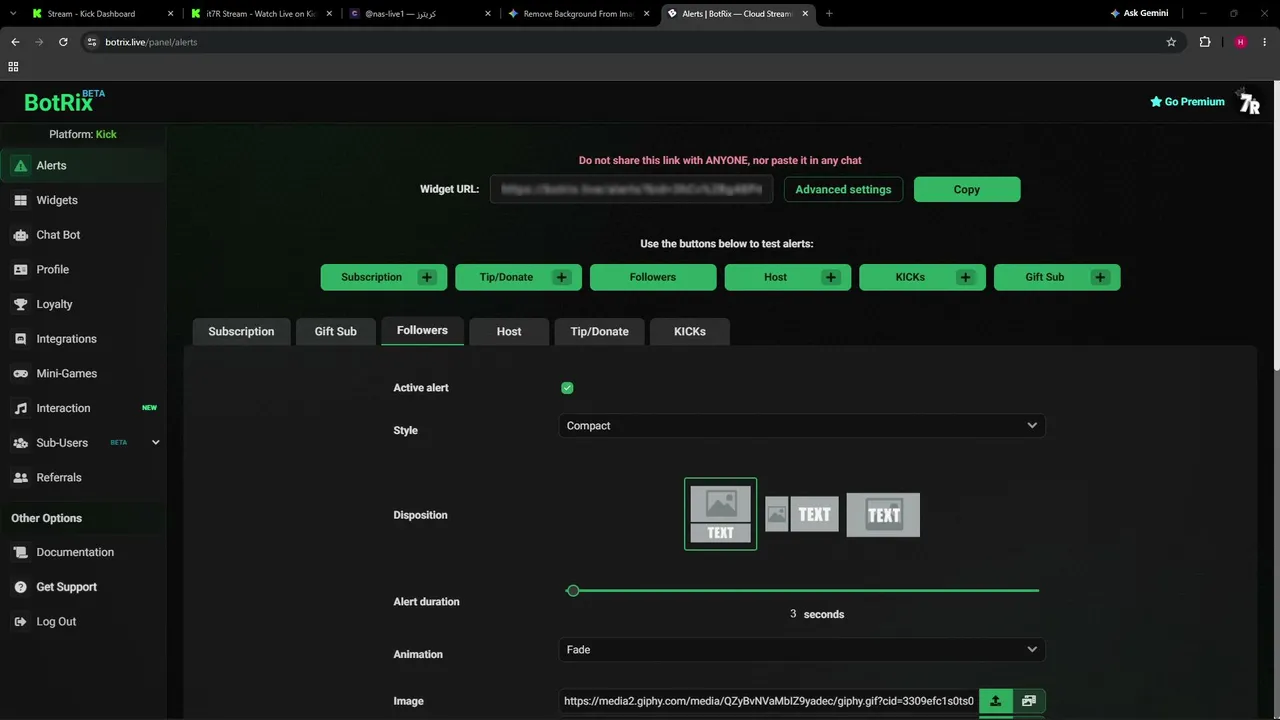Open the browser extensions puzzle icon
Screen dimensions: 1280x720
1205,42
